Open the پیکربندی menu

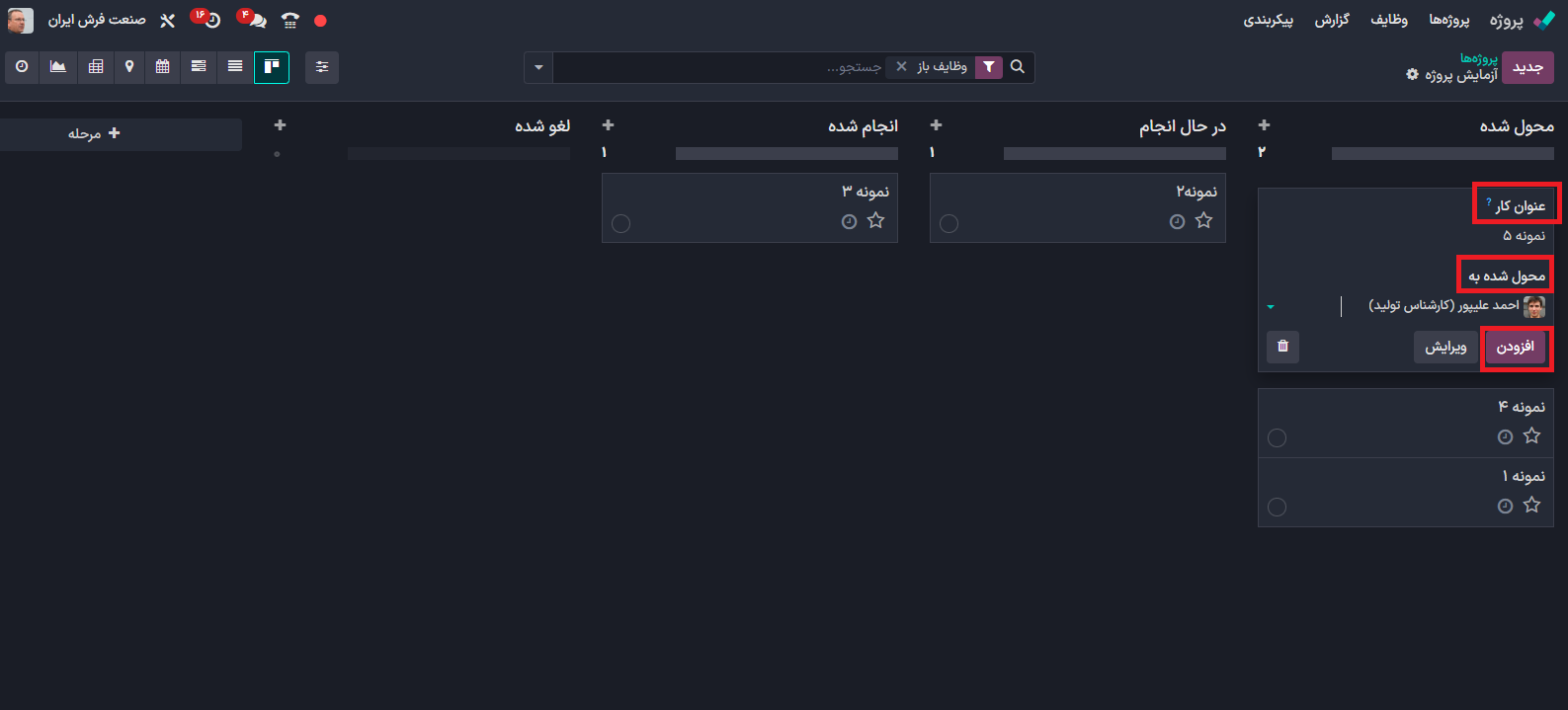[1268, 20]
